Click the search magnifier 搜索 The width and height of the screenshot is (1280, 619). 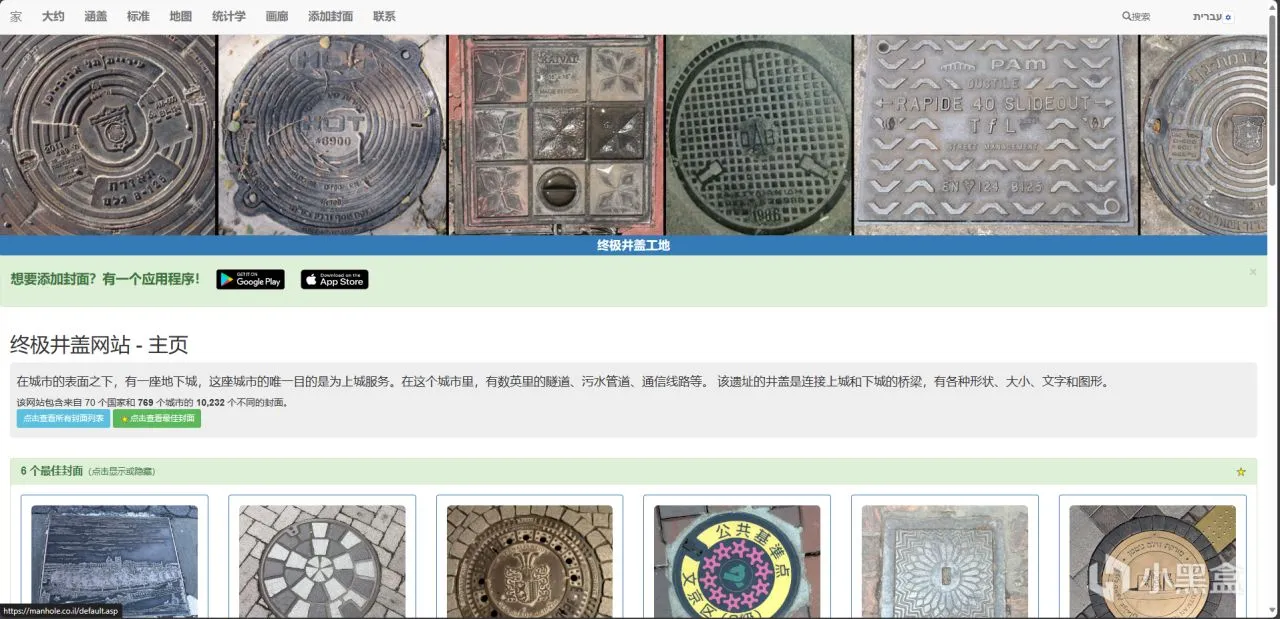pos(1136,17)
